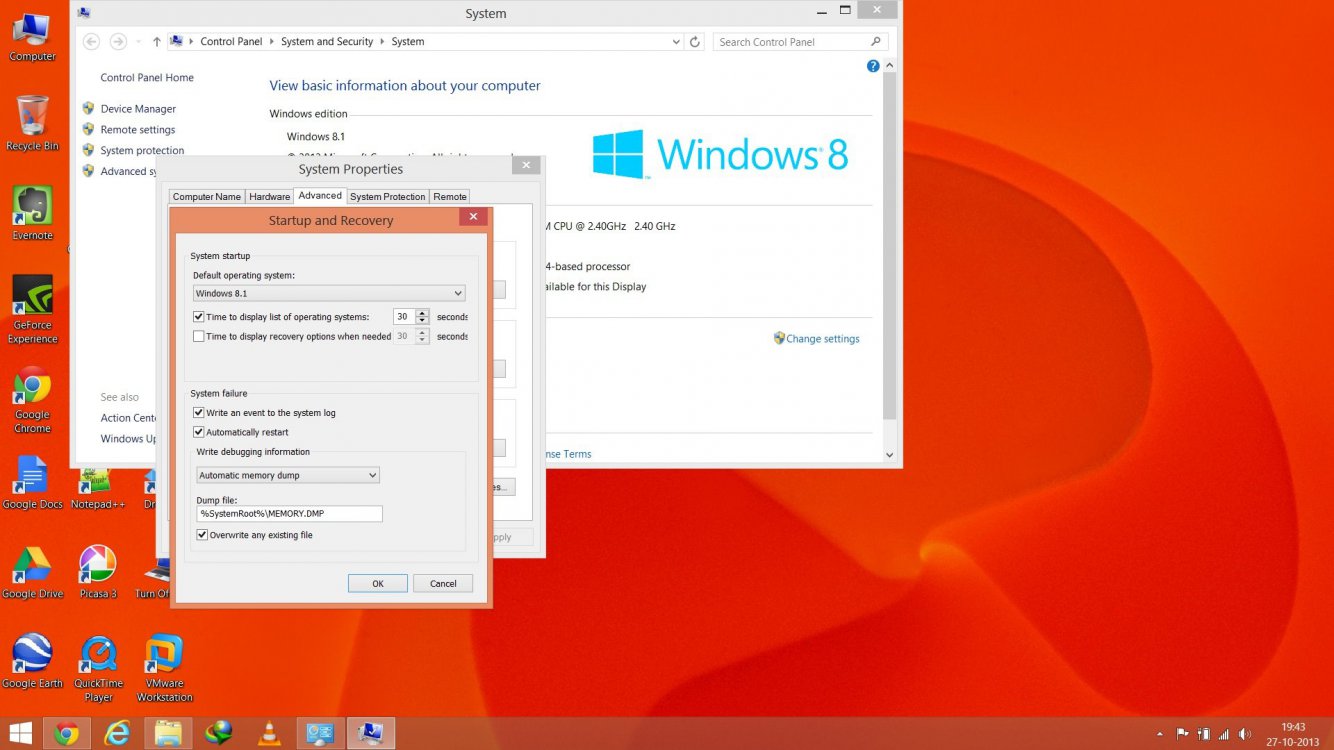Viewport: 1334px width, 750px height.
Task: Click OK in Startup and Recovery
Action: pyautogui.click(x=378, y=584)
